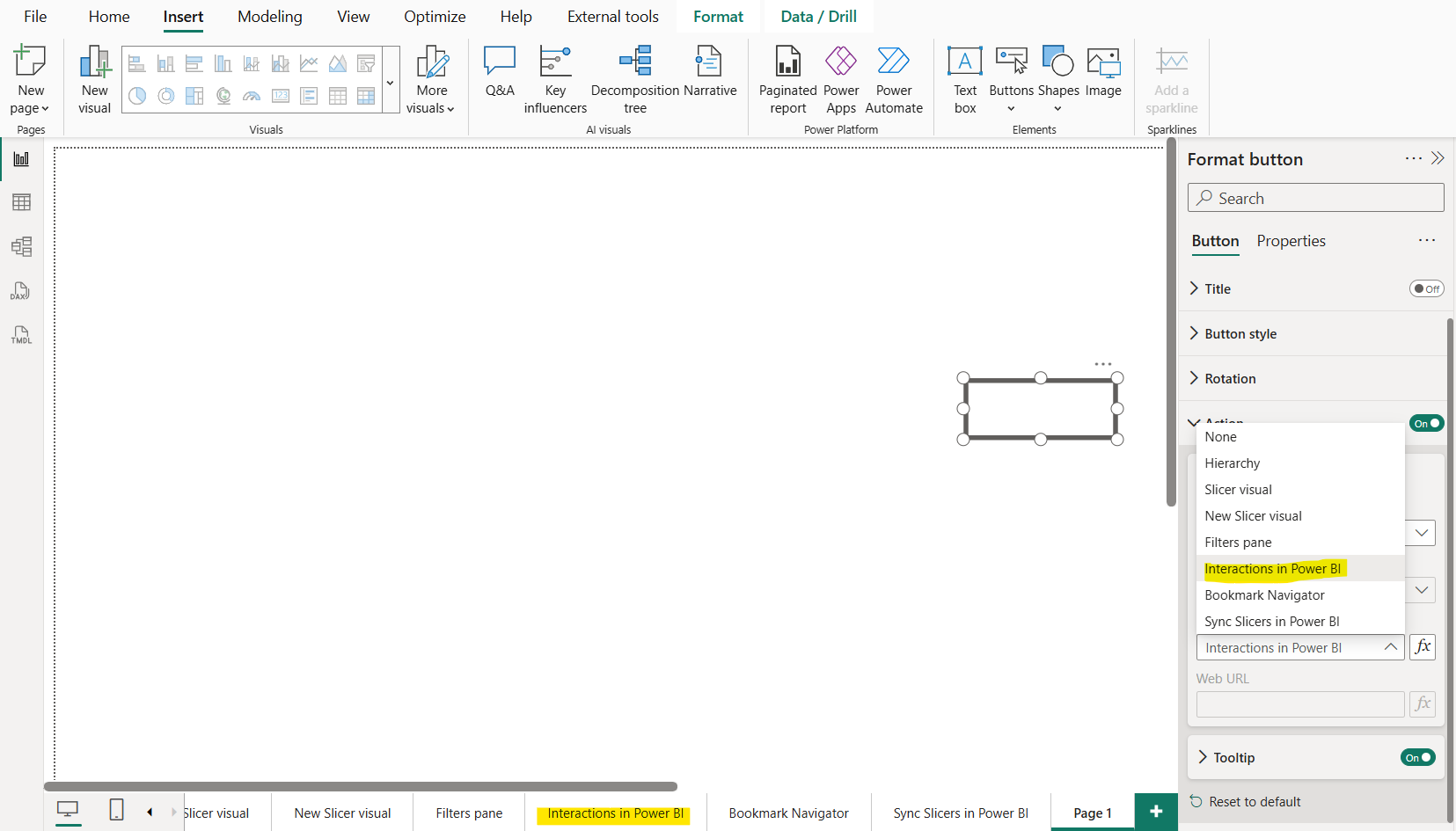Switch to the Modeling ribbon tab
Viewport: 1456px width, 831px height.
269,16
